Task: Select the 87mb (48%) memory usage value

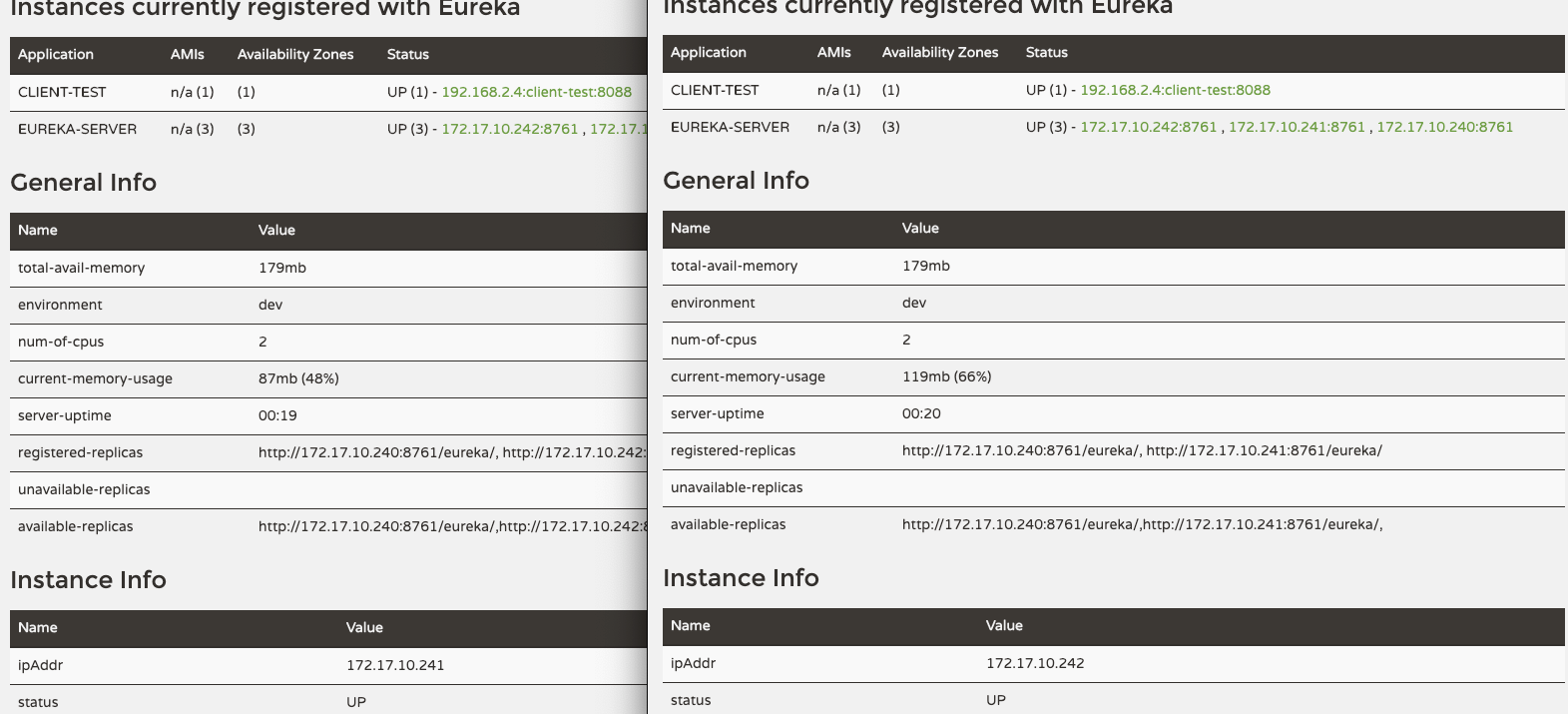Action: [298, 378]
